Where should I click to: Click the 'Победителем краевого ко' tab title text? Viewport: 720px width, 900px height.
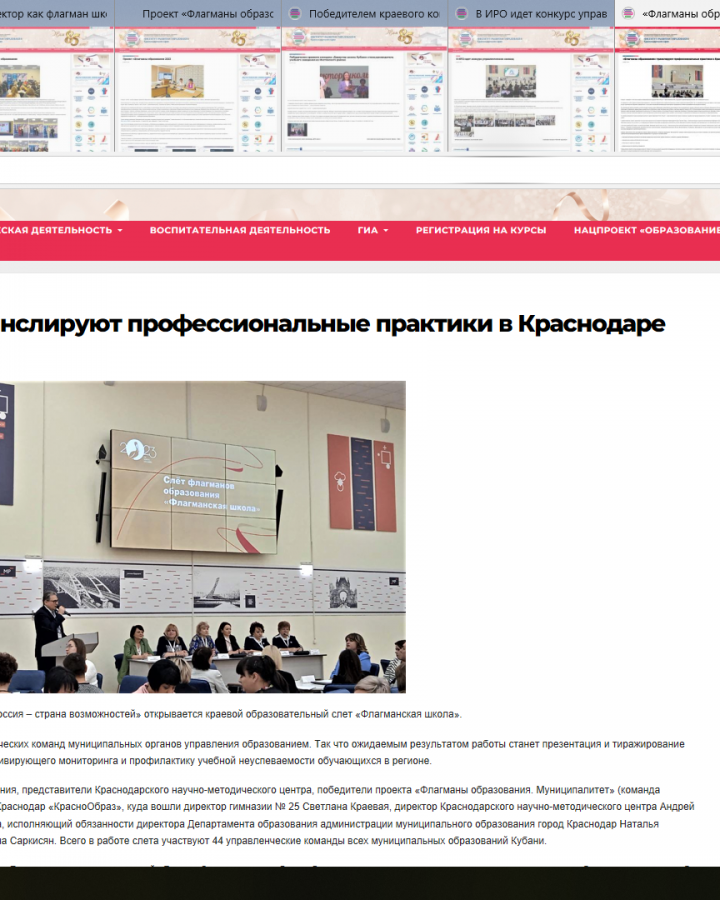click(374, 14)
